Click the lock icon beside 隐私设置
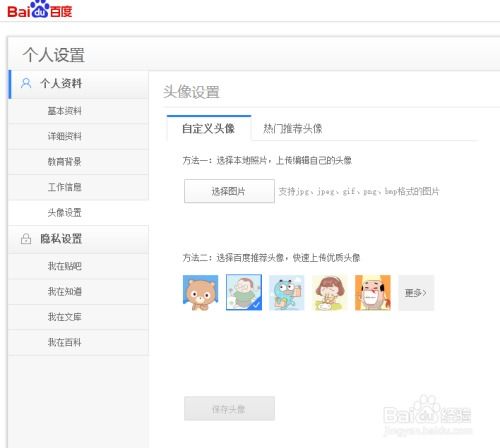Viewport: 500px width, 448px height. [x=26, y=239]
